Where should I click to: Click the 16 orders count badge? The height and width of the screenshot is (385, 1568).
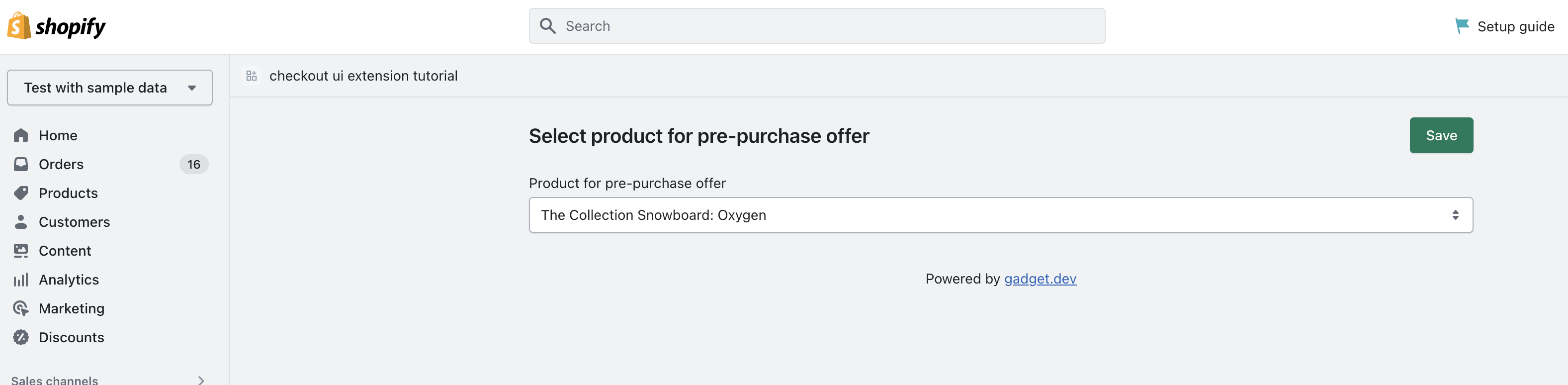point(193,165)
